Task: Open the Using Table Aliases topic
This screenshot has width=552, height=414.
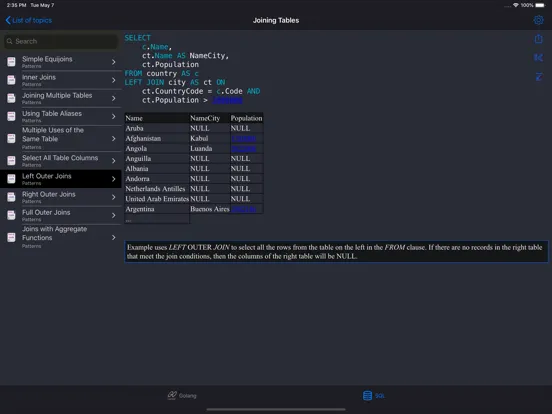Action: click(x=61, y=117)
